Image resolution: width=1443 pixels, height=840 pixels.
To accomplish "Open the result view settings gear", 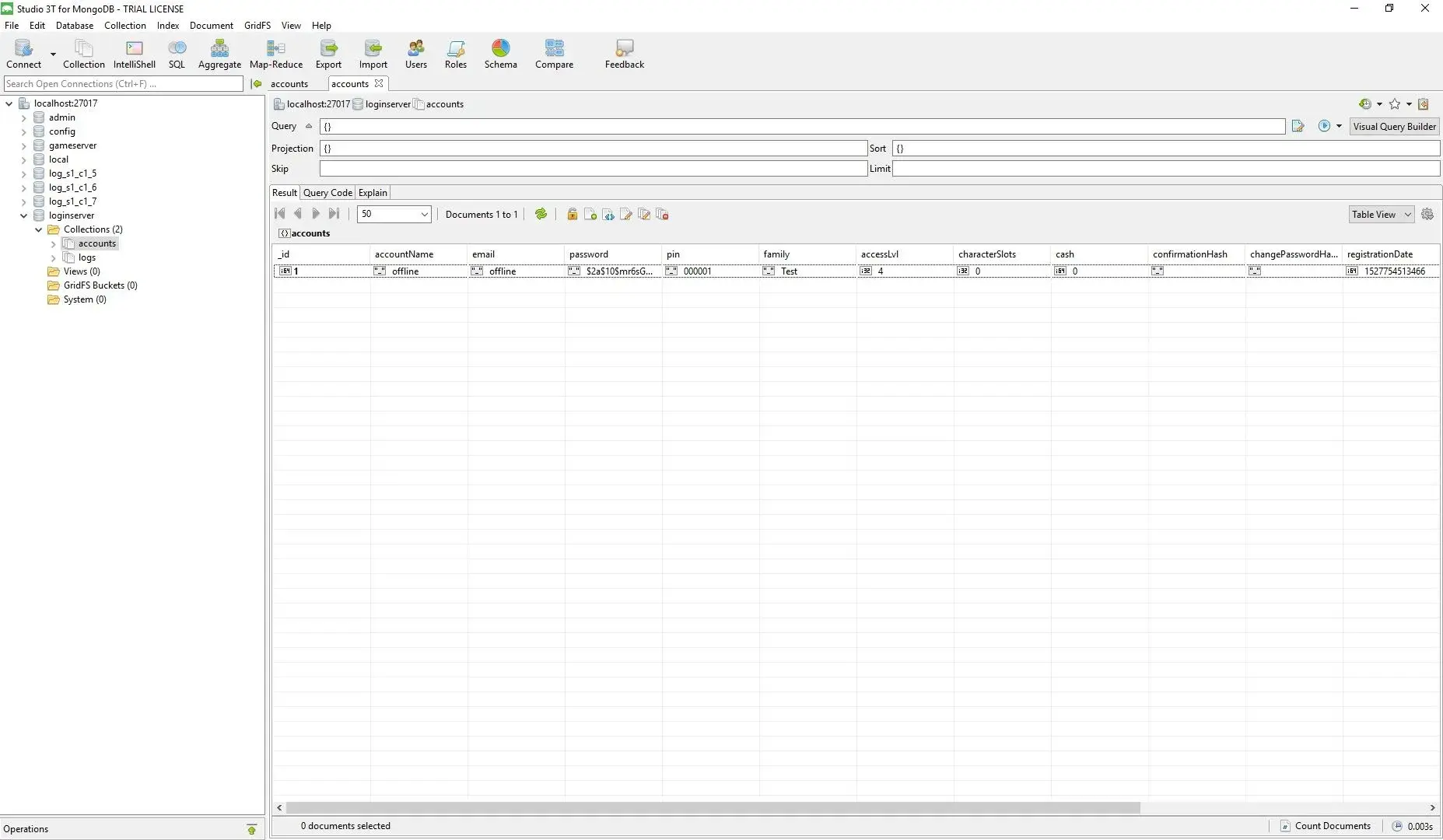I will coord(1427,214).
